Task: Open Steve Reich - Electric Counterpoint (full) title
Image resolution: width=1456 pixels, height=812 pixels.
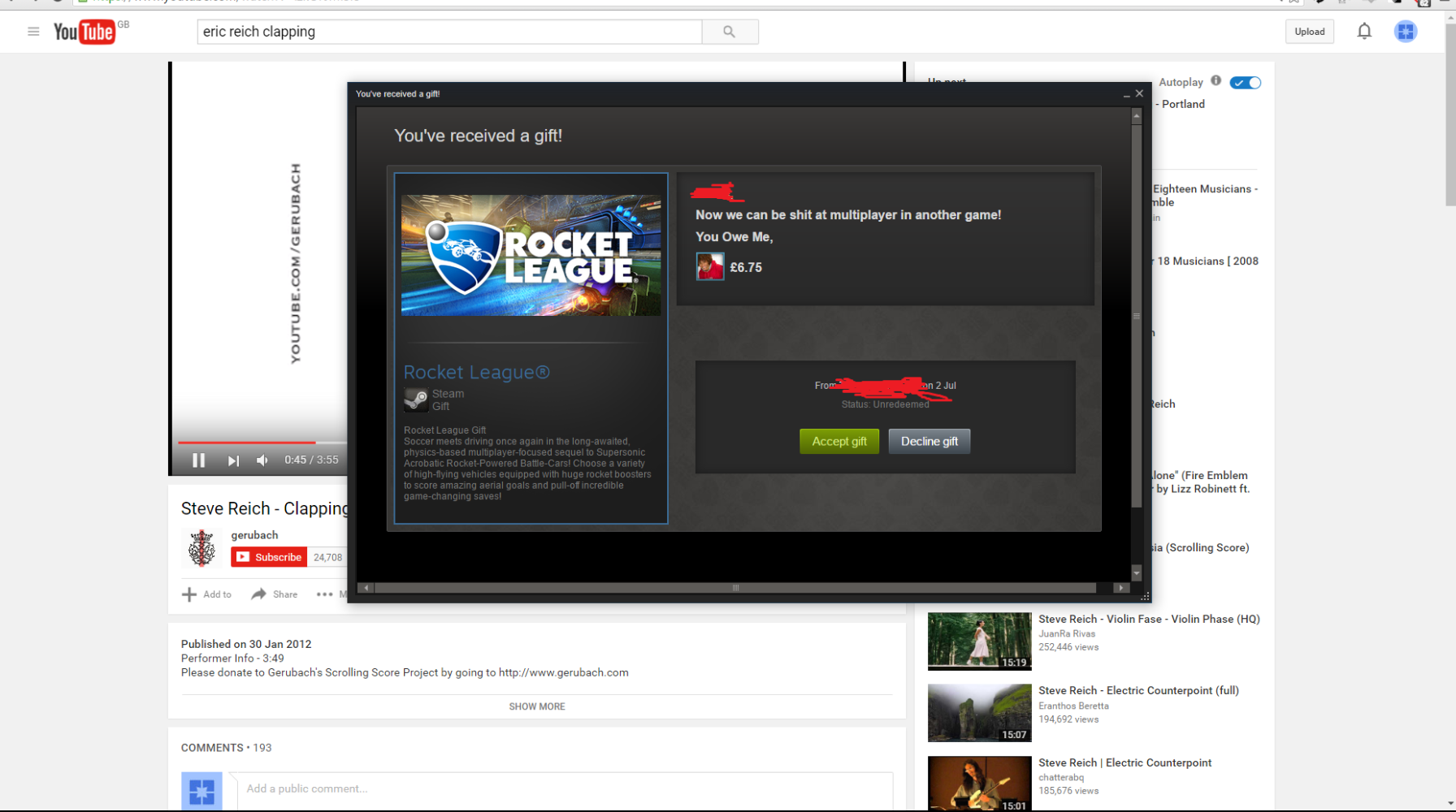Action: tap(1138, 690)
